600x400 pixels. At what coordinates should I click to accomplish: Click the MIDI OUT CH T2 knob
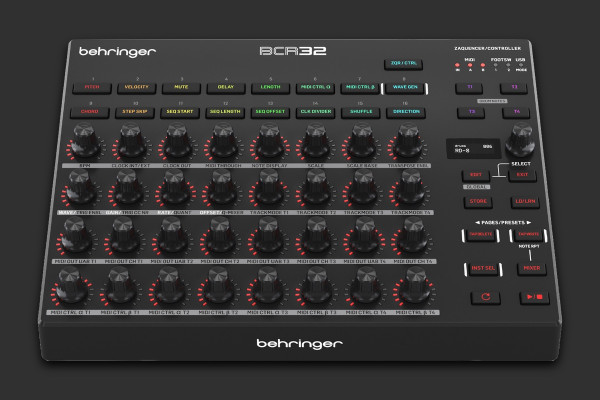click(x=220, y=236)
